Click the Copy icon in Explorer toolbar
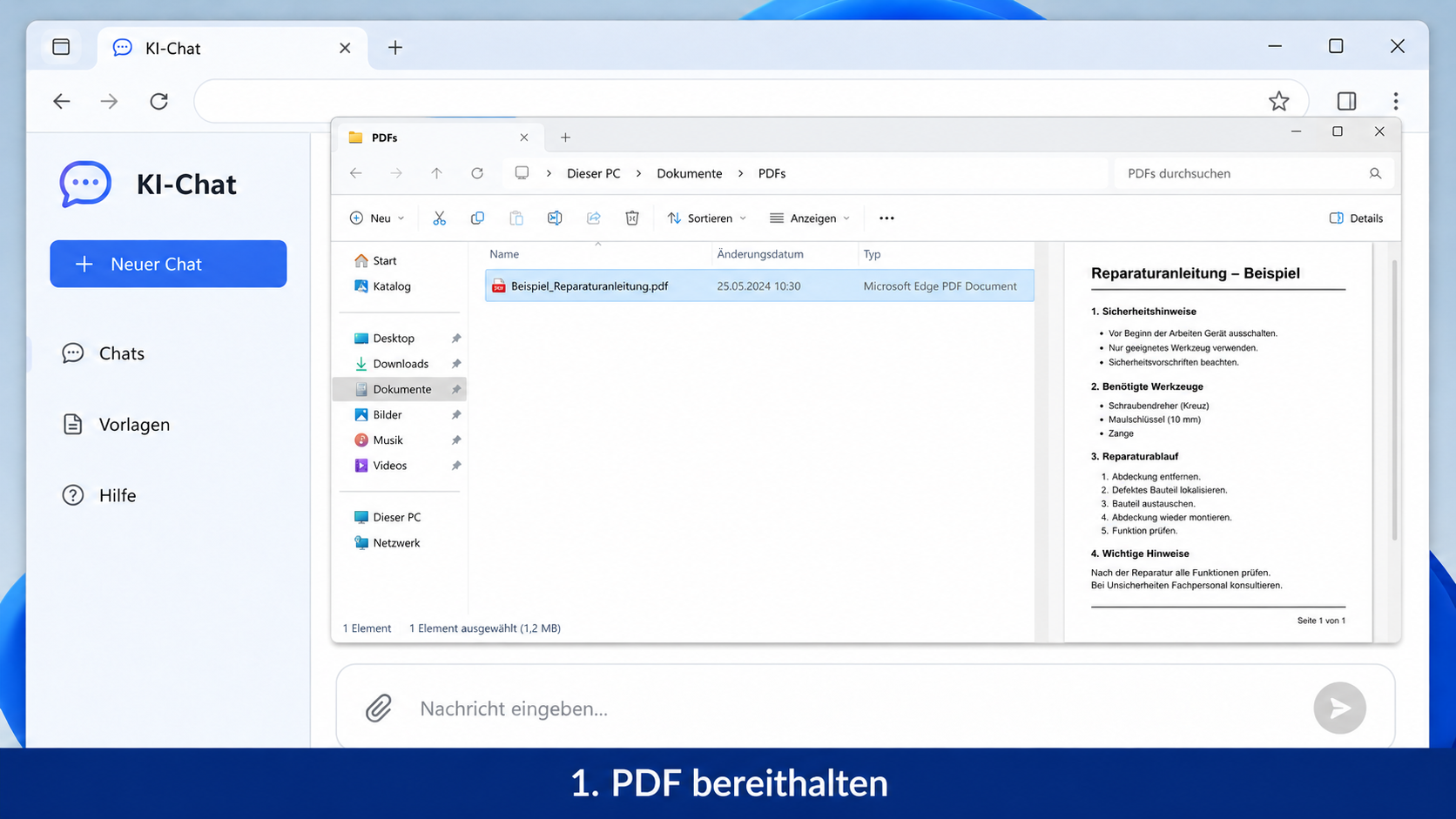The height and width of the screenshot is (819, 1456). pos(477,218)
